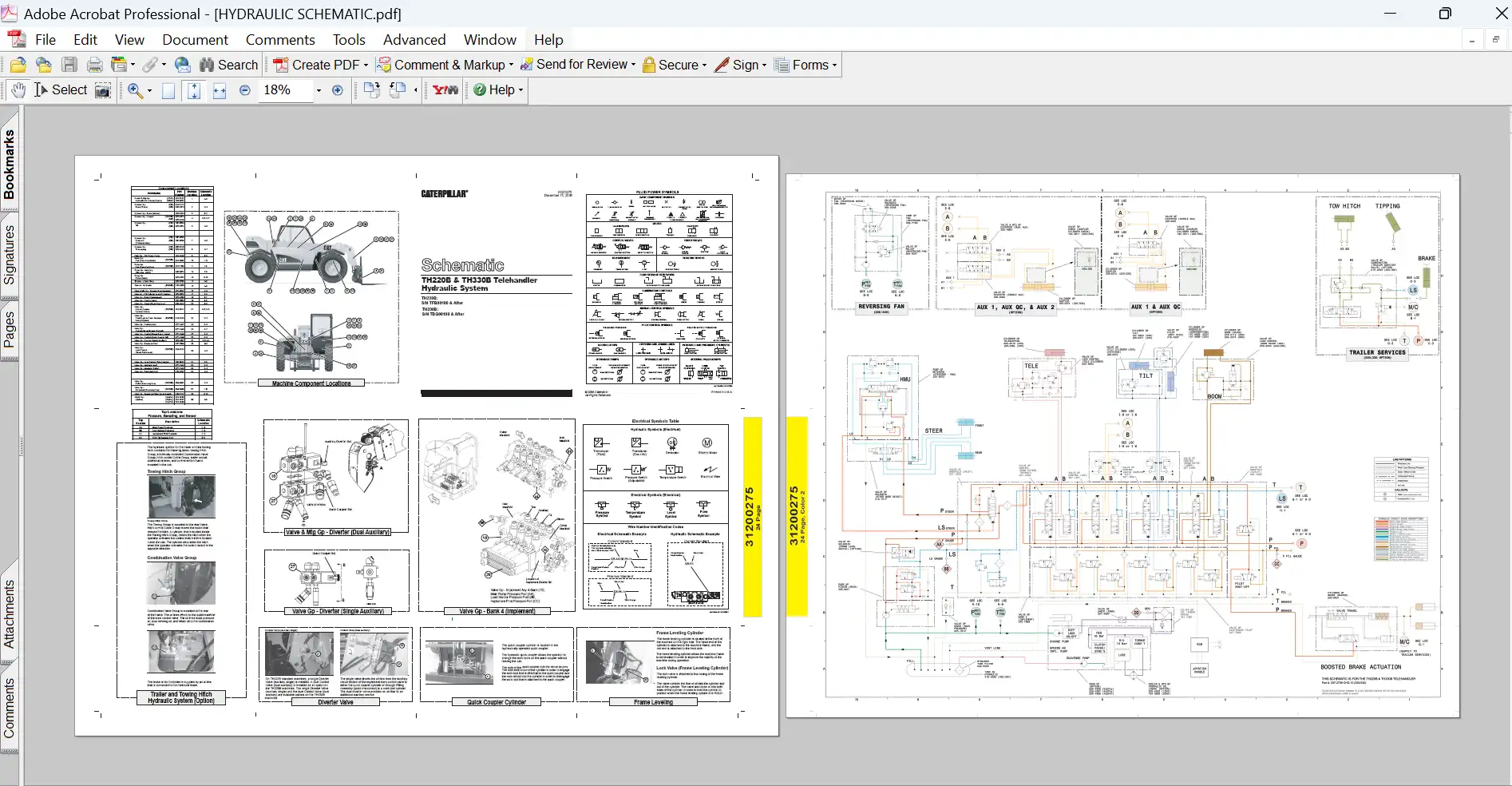Expand the Comment & Markup dropdown arrow
Screen dimensions: 1512x786
[511, 65]
